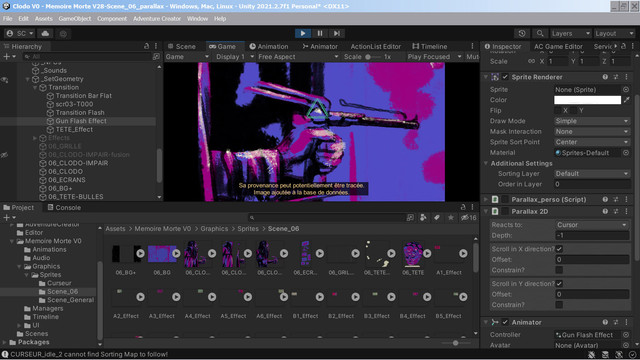Image resolution: width=640 pixels, height=360 pixels.
Task: Open the Sprite Sort Point dropdown
Action: (x=592, y=142)
